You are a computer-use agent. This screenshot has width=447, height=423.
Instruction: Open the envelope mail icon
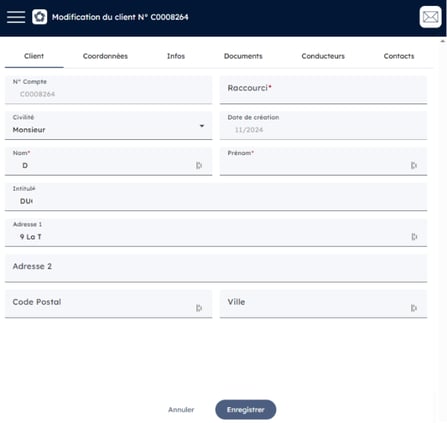tap(430, 17)
